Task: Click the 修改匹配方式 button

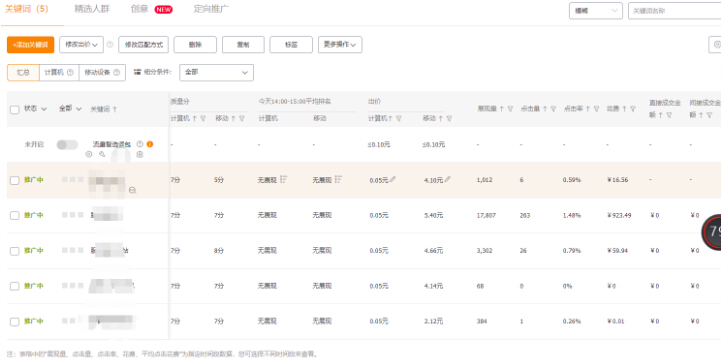Action: click(x=143, y=45)
